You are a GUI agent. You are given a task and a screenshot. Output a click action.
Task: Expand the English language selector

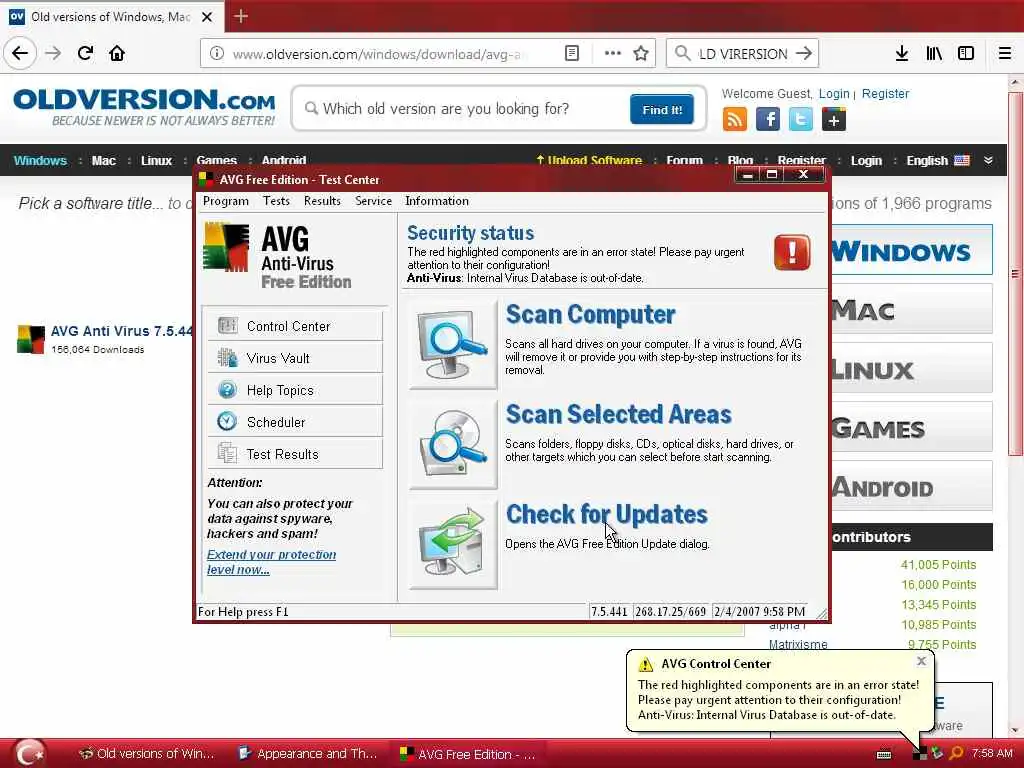(x=937, y=161)
